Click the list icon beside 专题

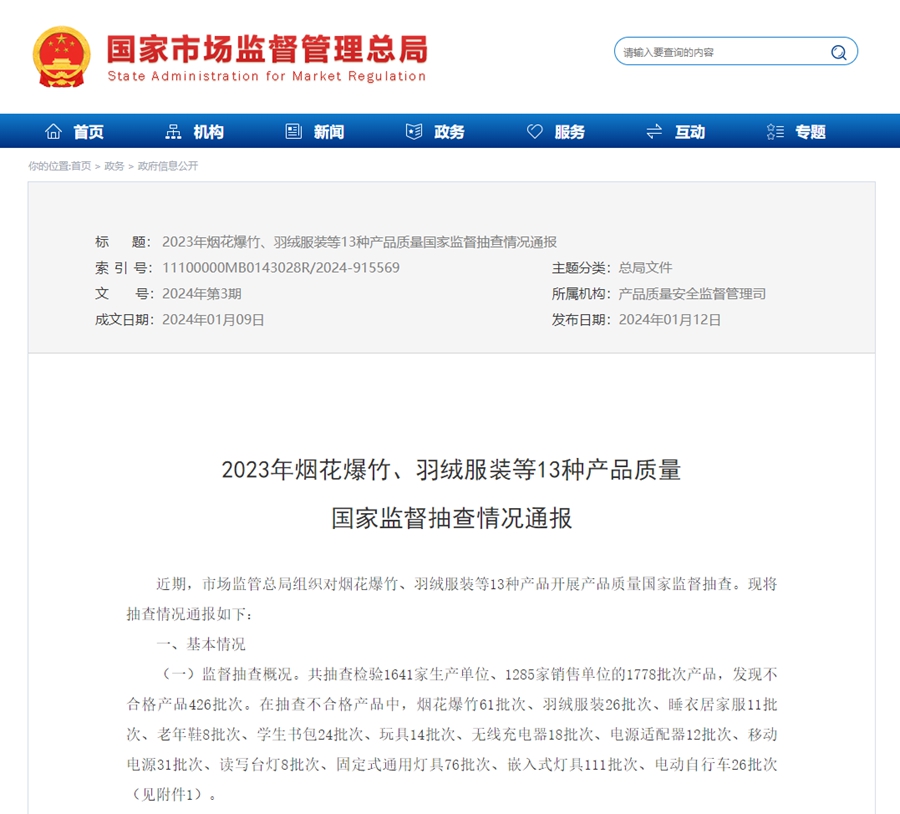[x=773, y=130]
